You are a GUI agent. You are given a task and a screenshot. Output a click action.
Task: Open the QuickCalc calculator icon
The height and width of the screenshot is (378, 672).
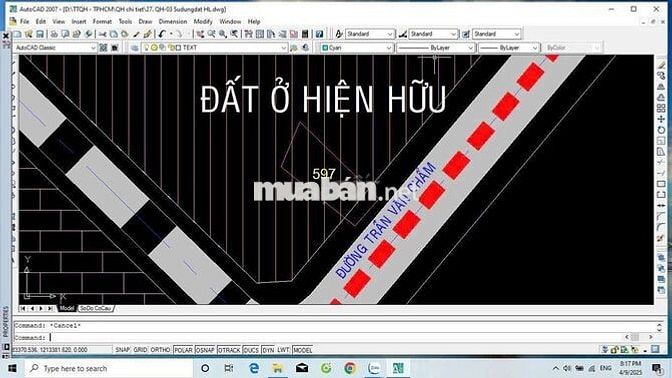pyautogui.click(x=305, y=34)
